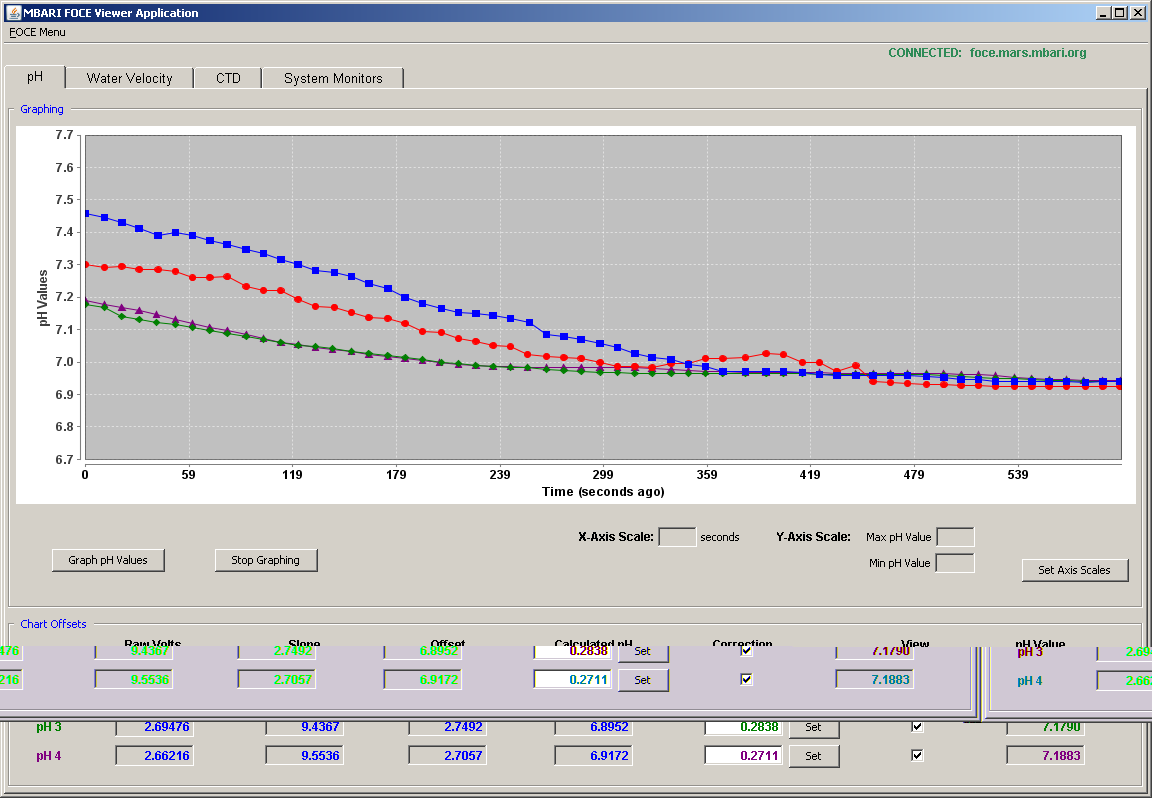1152x798 pixels.
Task: Click the Set Axis Scales button
Action: [x=1074, y=570]
